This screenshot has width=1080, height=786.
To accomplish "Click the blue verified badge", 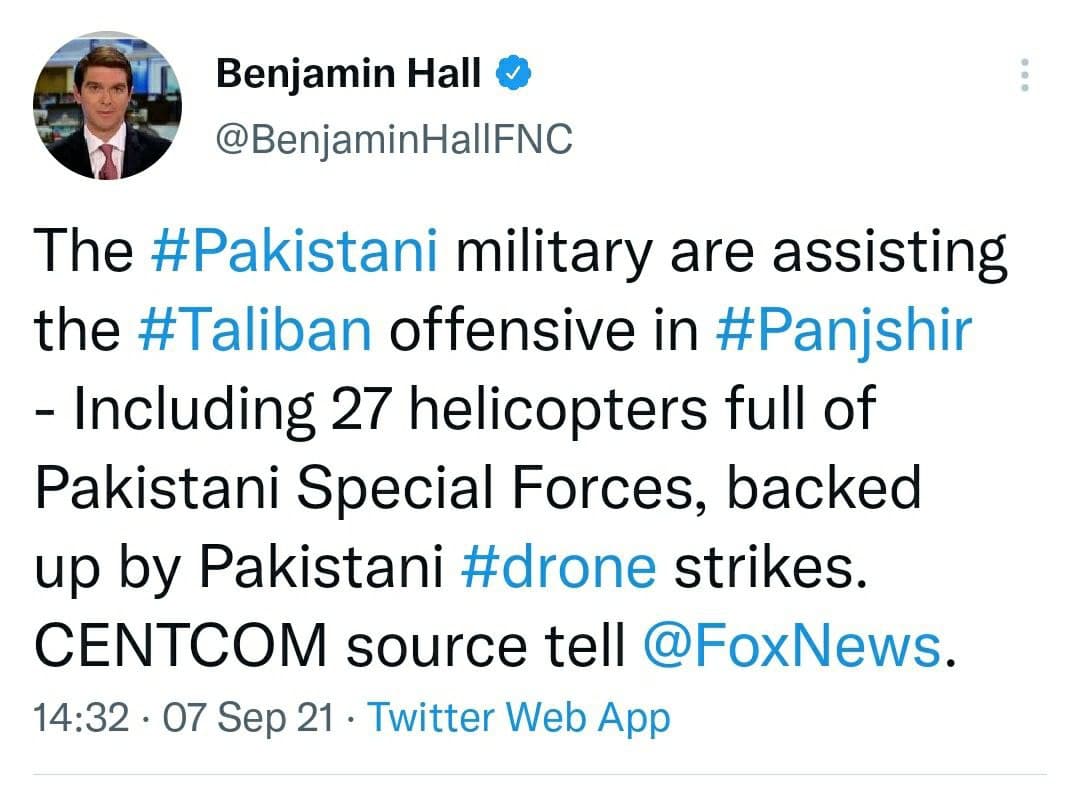I will 513,75.
